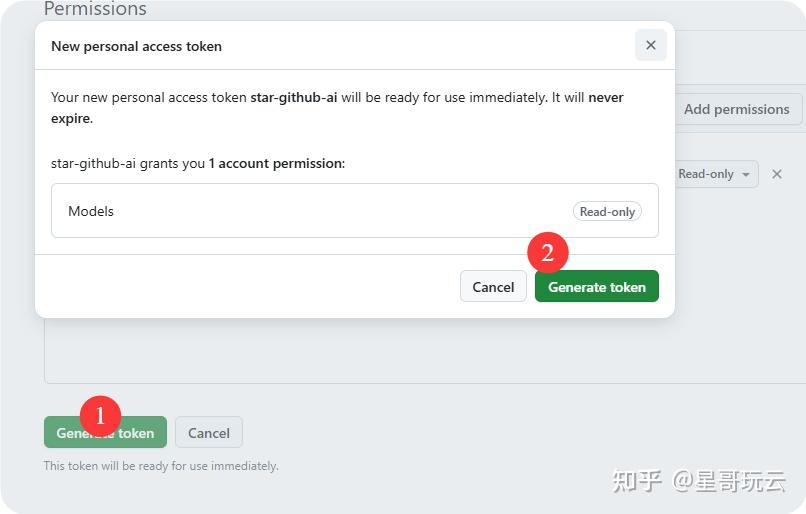
Task: Click the Permissions section heading
Action: [x=95, y=9]
